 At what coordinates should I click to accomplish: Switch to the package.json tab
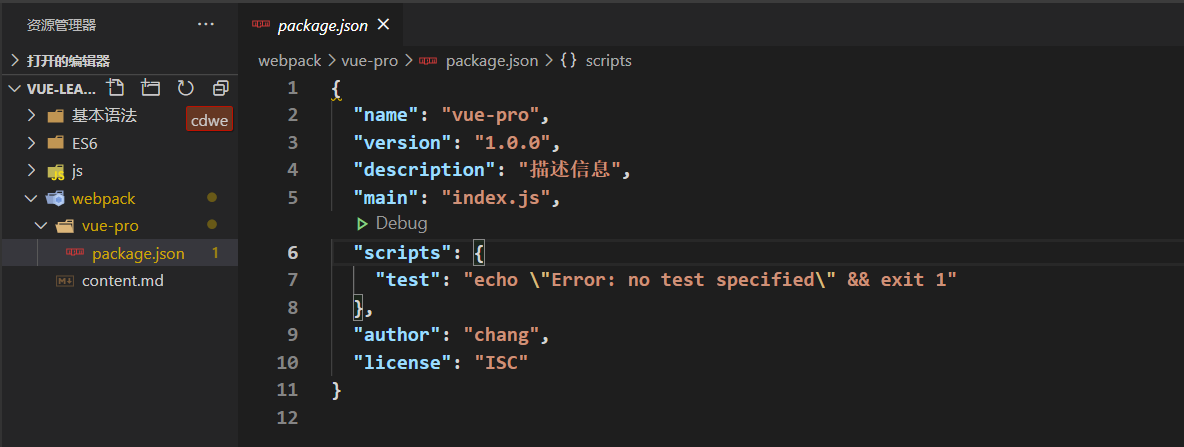[322, 25]
